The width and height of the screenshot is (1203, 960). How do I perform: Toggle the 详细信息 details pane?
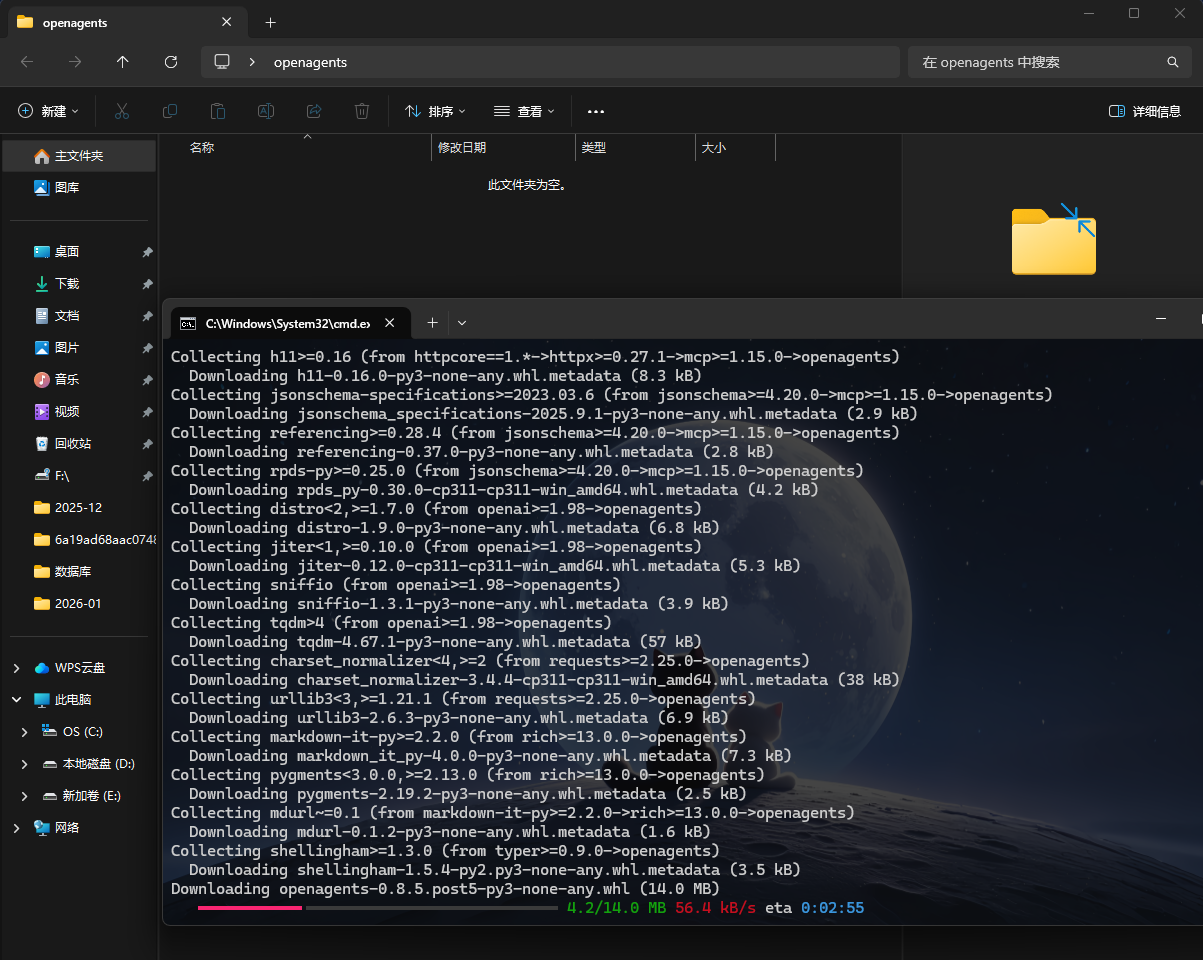pyautogui.click(x=1145, y=111)
